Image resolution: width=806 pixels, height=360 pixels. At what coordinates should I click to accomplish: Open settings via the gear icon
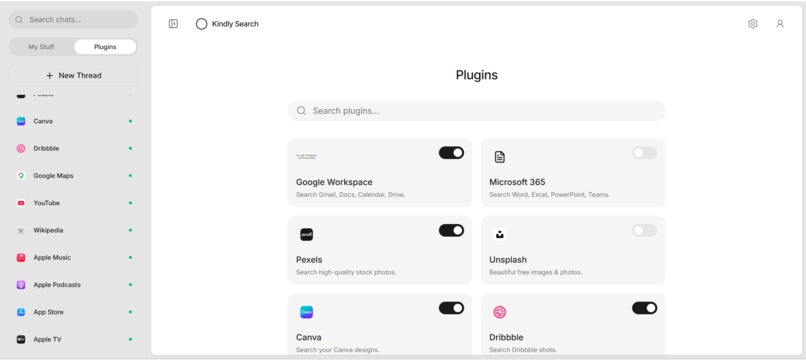(753, 24)
